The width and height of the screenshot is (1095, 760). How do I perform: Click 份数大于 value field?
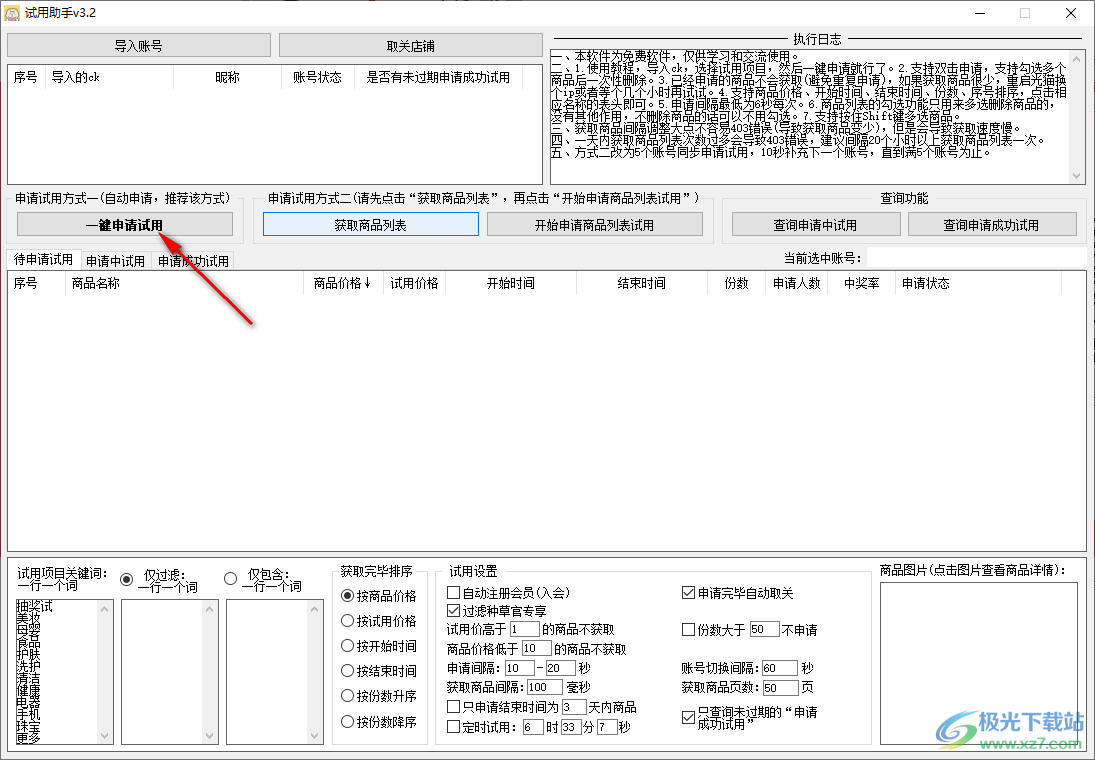[764, 629]
